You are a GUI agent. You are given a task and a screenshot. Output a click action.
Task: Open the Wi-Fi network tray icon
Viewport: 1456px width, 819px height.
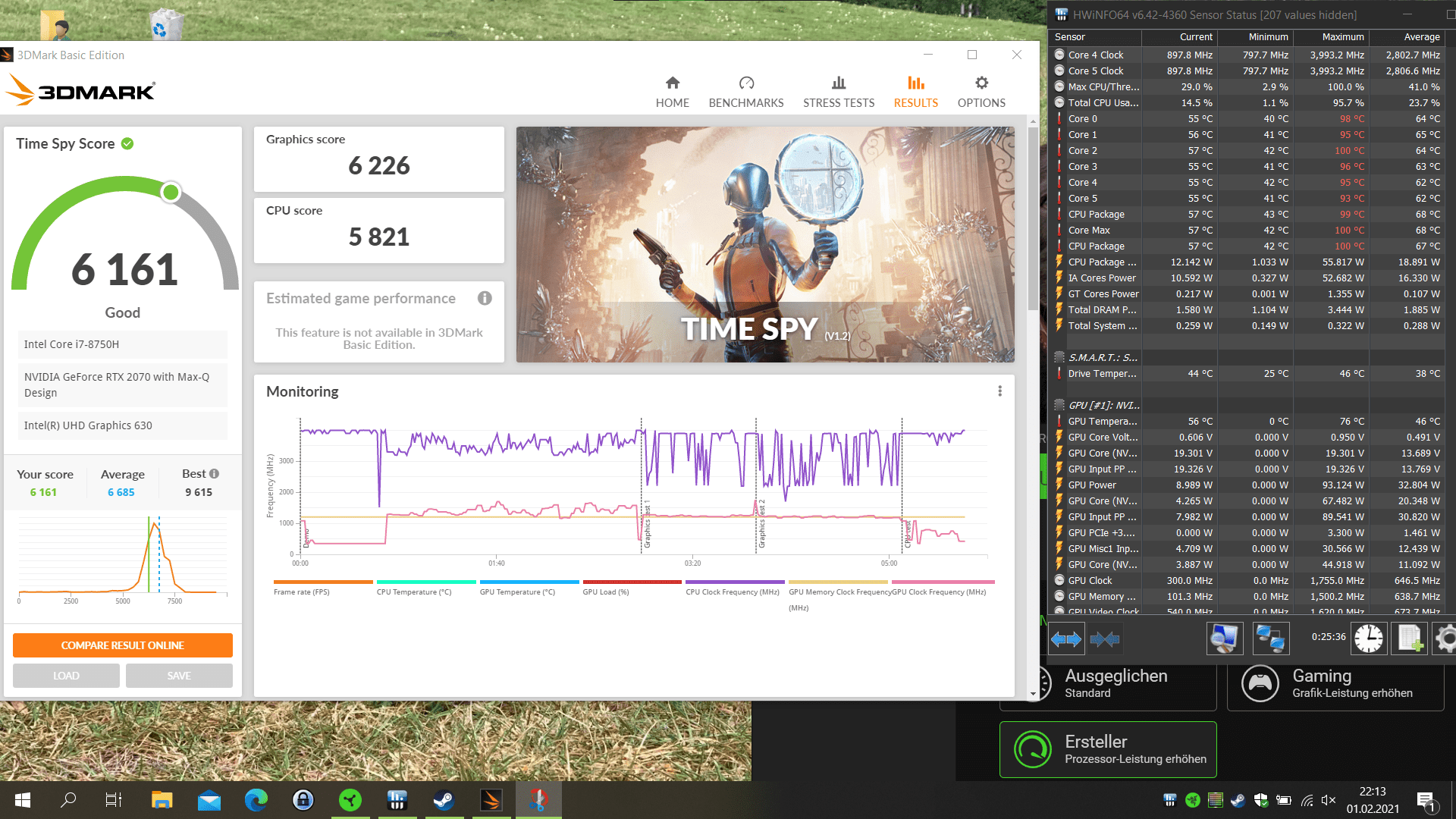point(1307,800)
